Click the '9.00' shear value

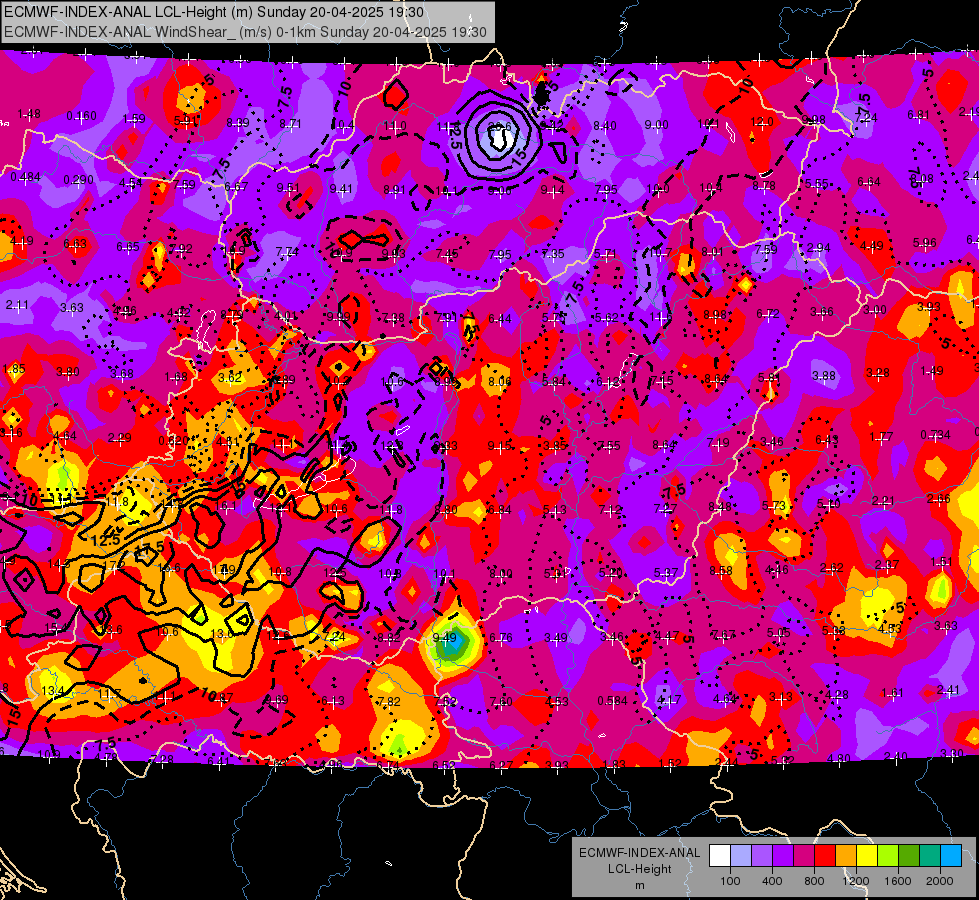657,125
